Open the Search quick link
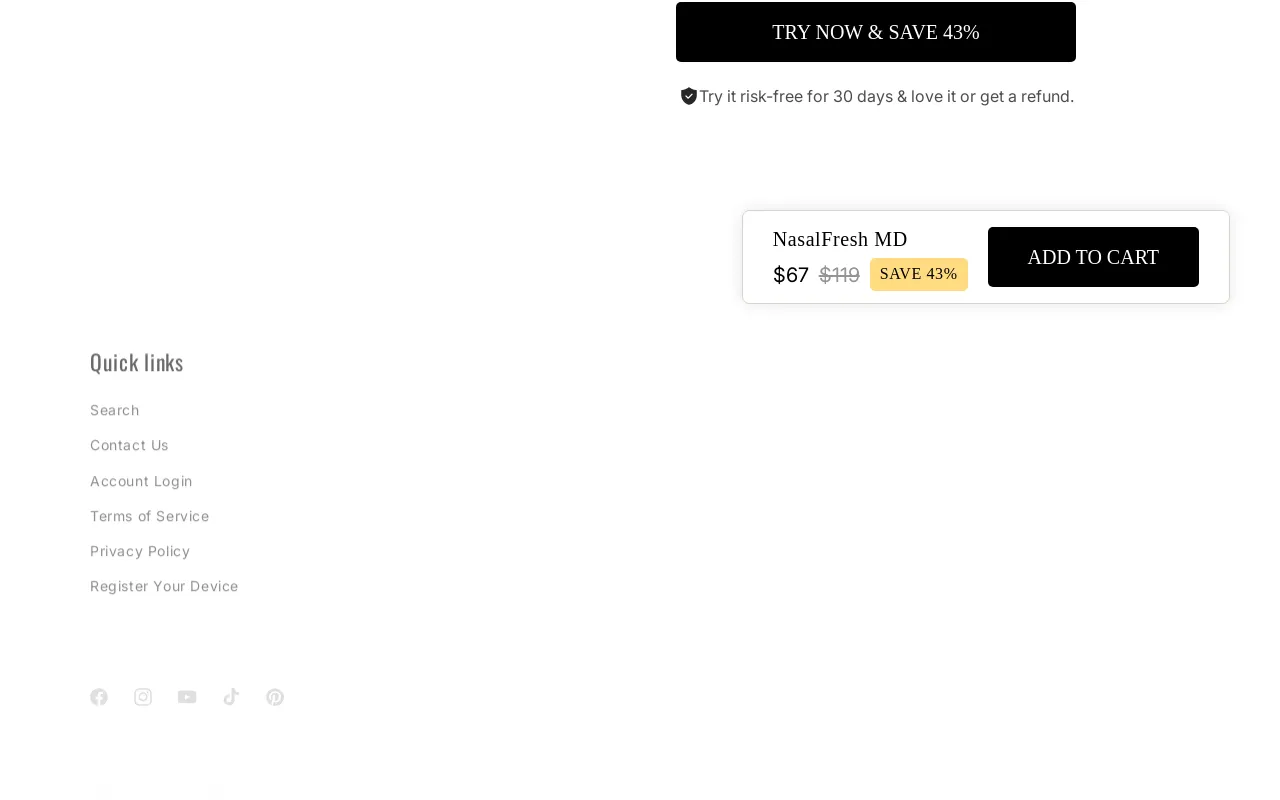Viewport: 1280px width, 800px height. coord(115,410)
